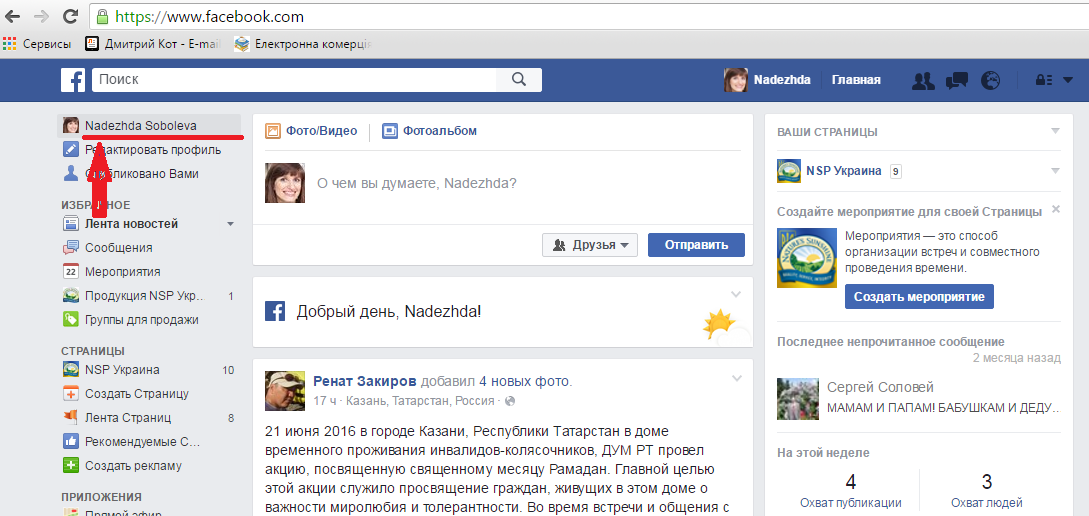This screenshot has width=1089, height=516.
Task: Click inside the Facebook search field
Action: coord(294,80)
